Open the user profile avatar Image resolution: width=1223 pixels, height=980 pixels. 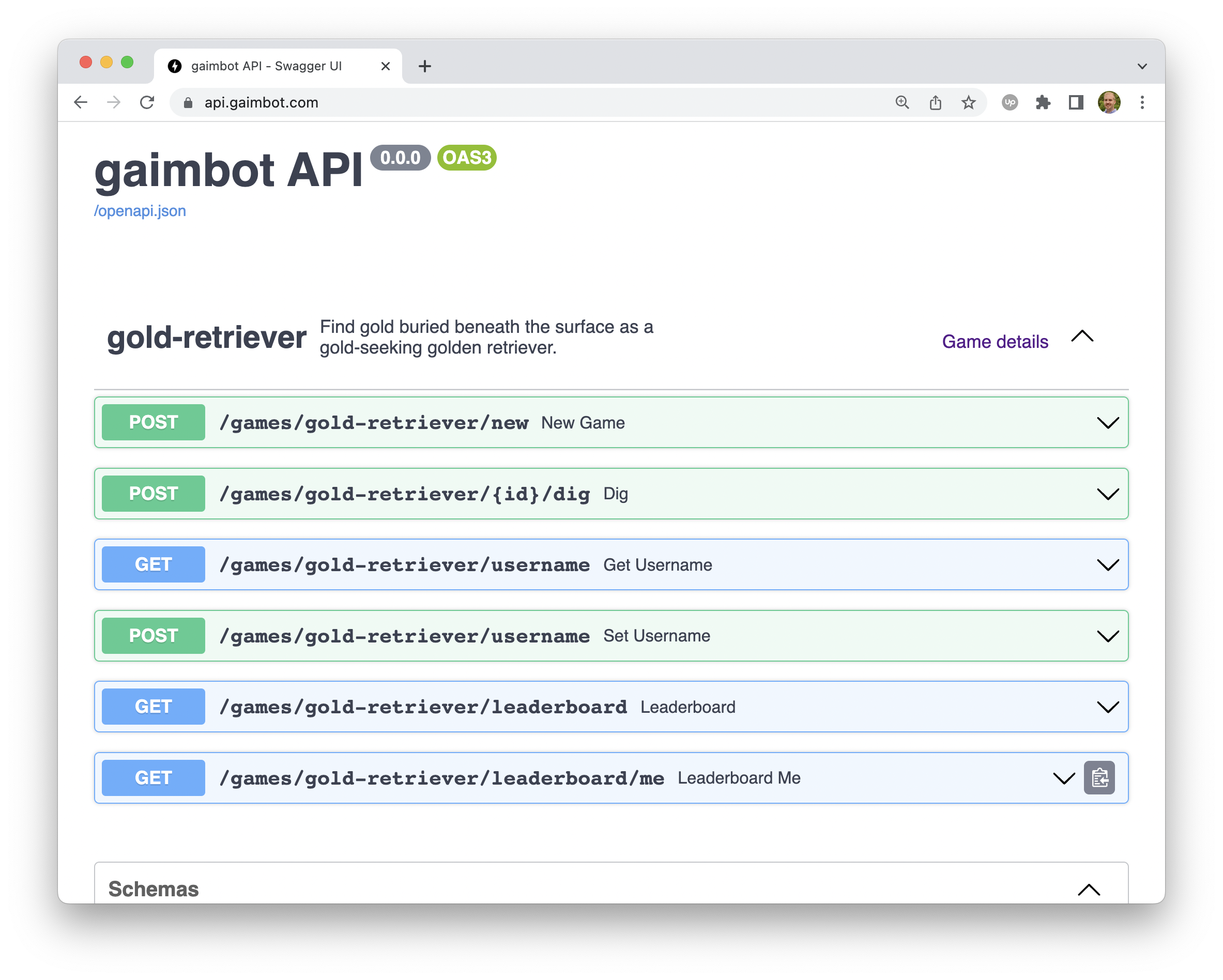(x=1109, y=102)
